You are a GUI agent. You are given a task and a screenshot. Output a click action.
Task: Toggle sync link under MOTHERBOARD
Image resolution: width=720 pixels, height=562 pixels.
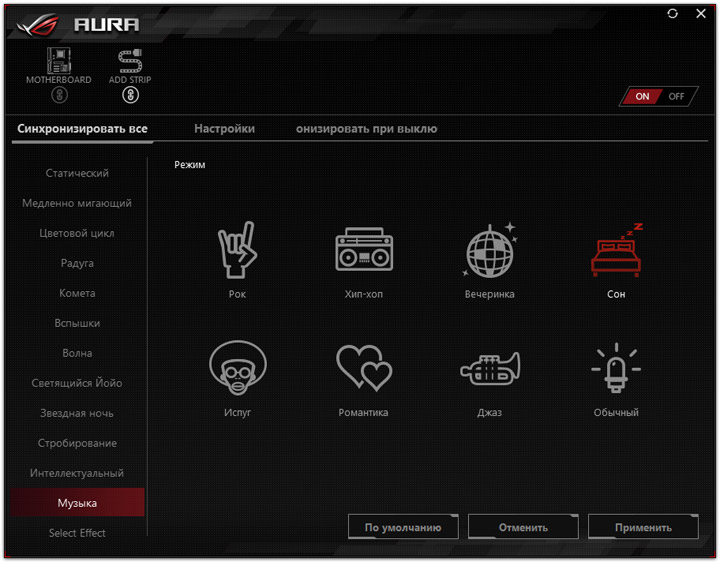click(x=59, y=95)
